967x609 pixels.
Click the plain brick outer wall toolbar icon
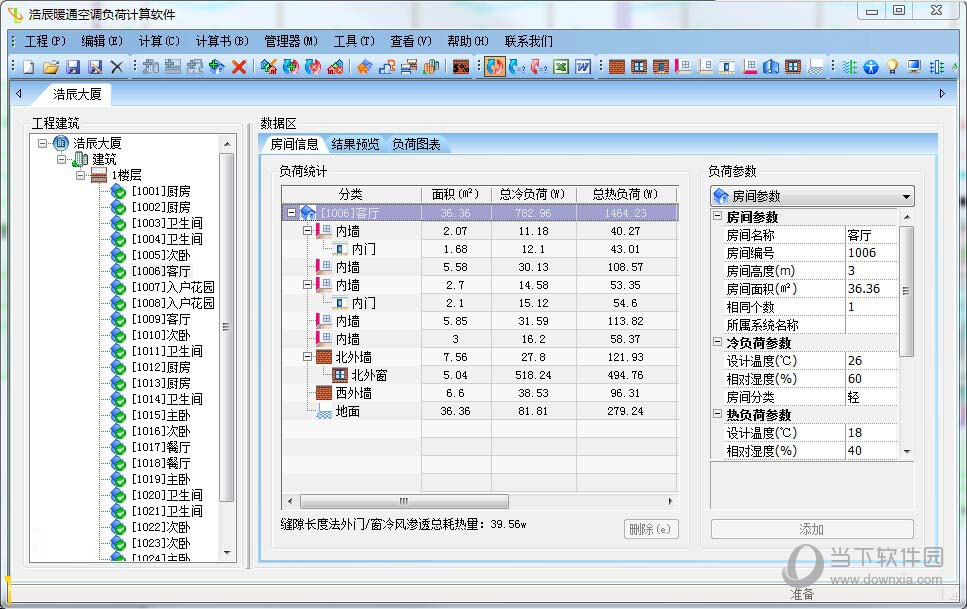617,67
